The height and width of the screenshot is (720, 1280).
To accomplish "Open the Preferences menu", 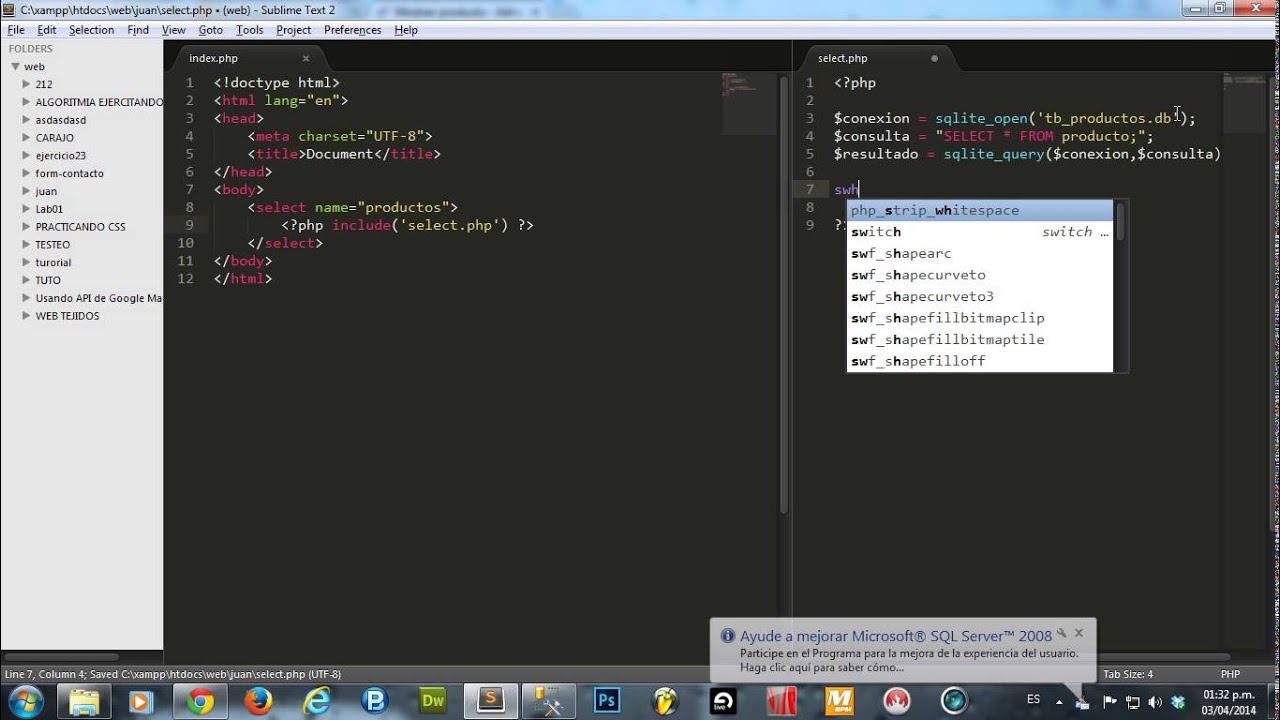I will click(352, 30).
